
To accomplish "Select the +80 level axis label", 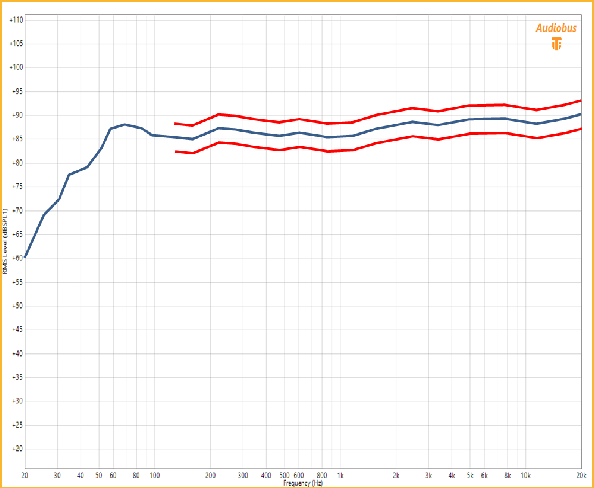I will click(19, 163).
